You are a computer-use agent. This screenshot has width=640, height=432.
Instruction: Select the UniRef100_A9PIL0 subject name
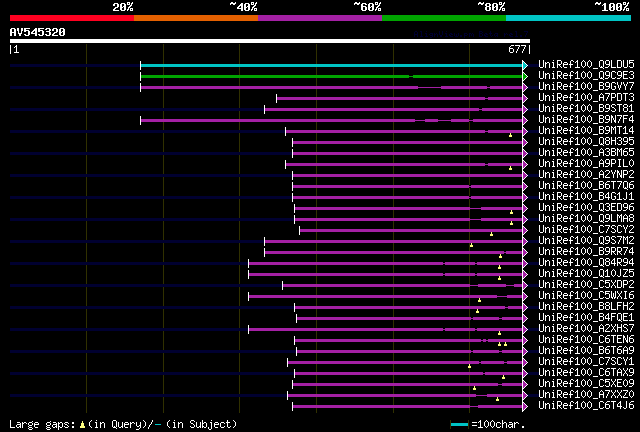click(x=586, y=163)
